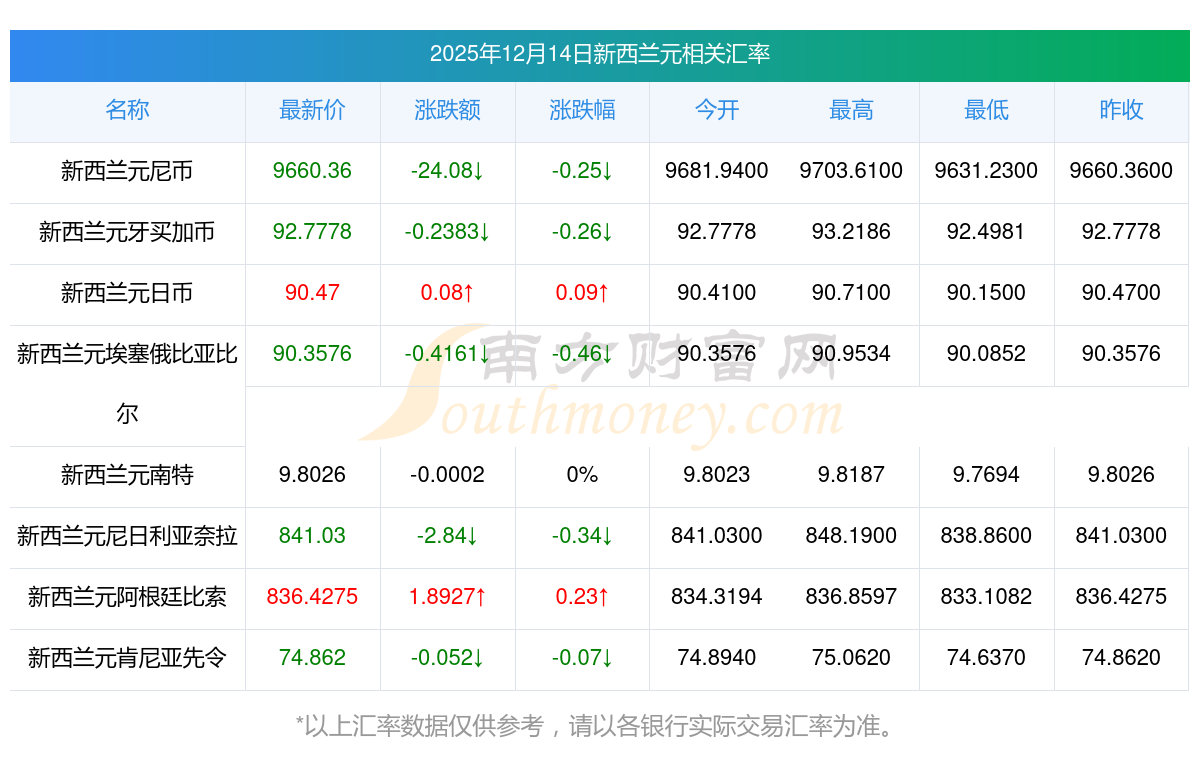Select the 最高 column header

pos(851,111)
